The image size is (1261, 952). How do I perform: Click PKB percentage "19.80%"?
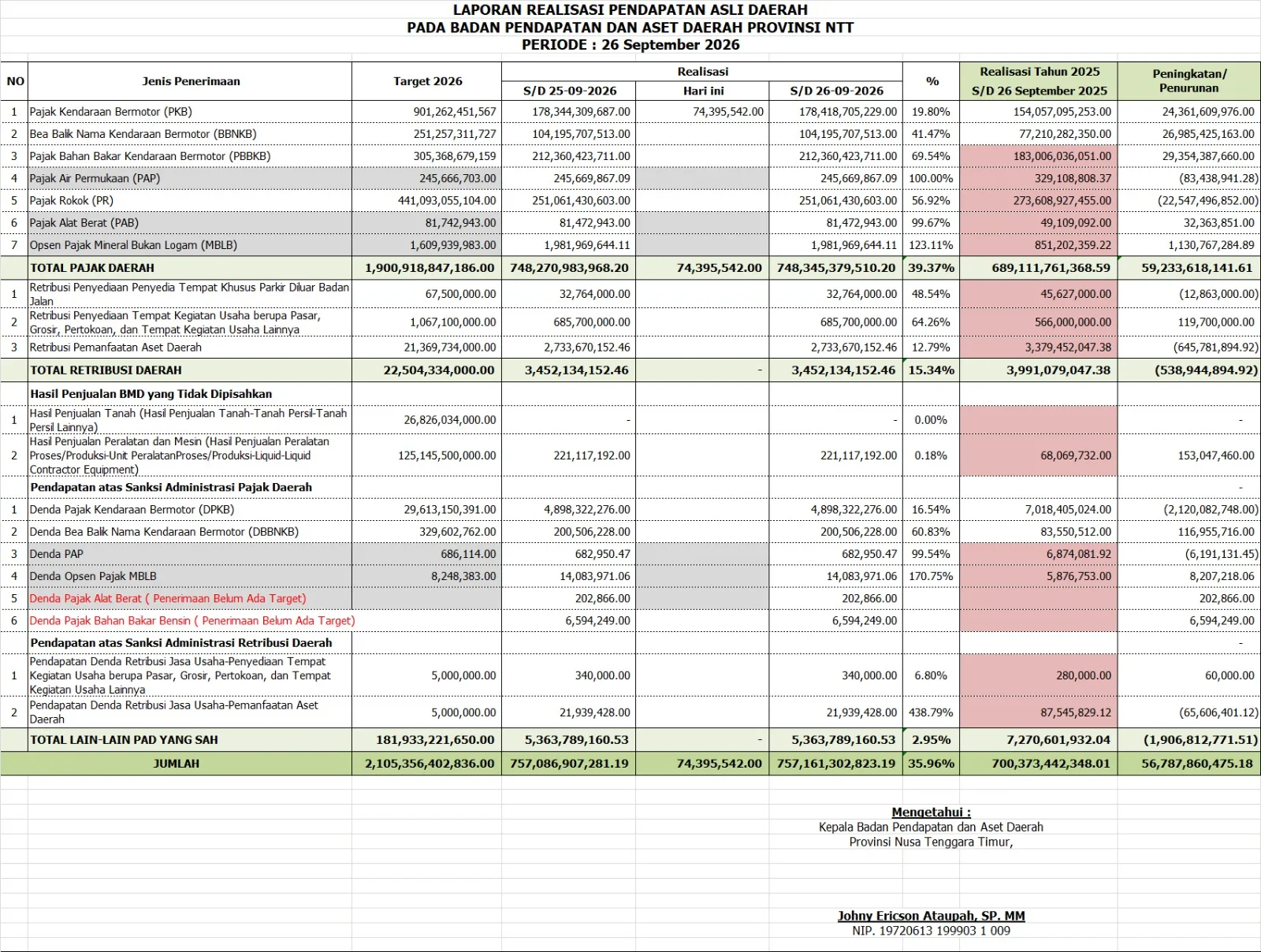pyautogui.click(x=931, y=112)
